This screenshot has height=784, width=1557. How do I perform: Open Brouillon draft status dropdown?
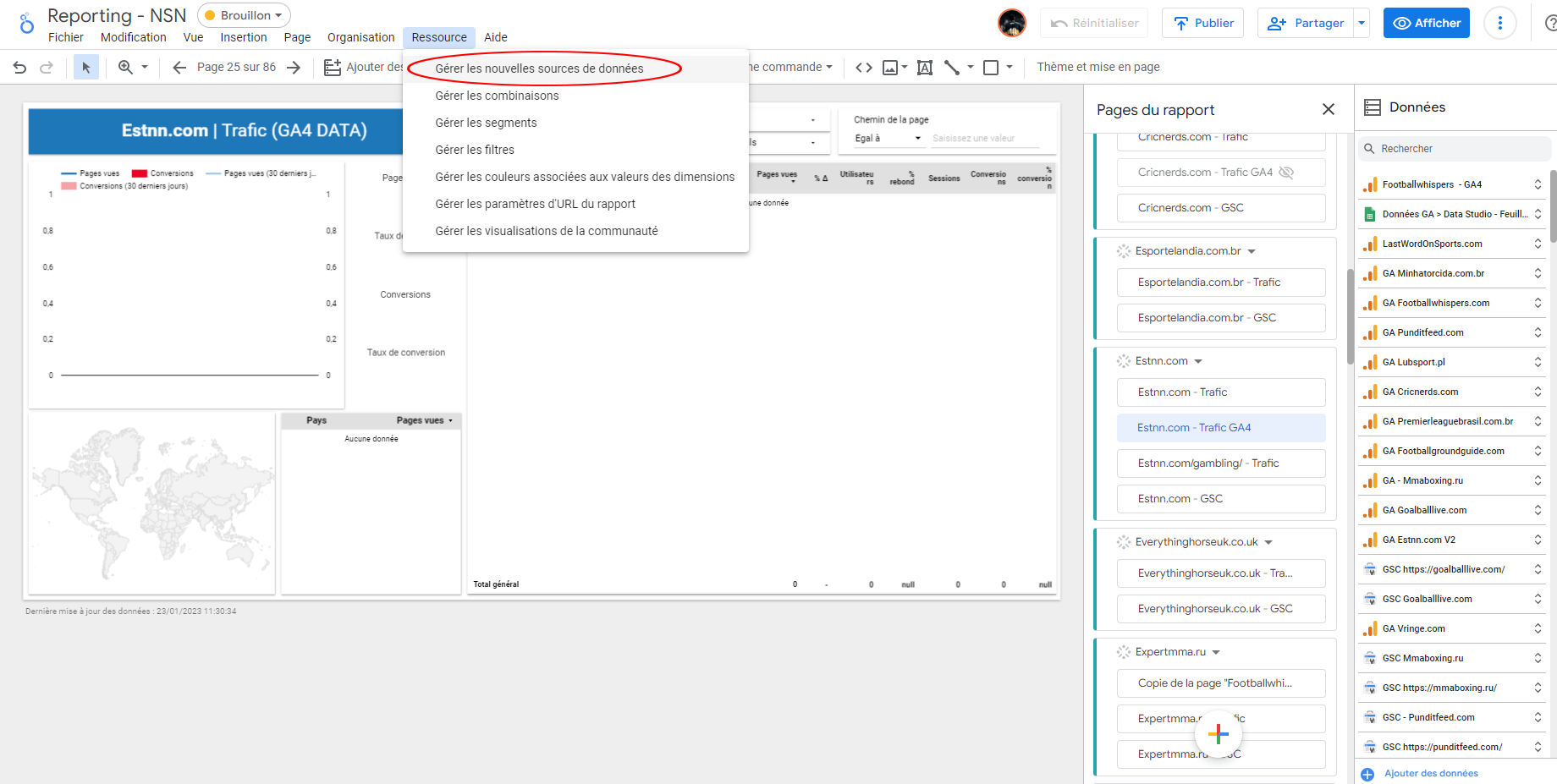(x=245, y=15)
